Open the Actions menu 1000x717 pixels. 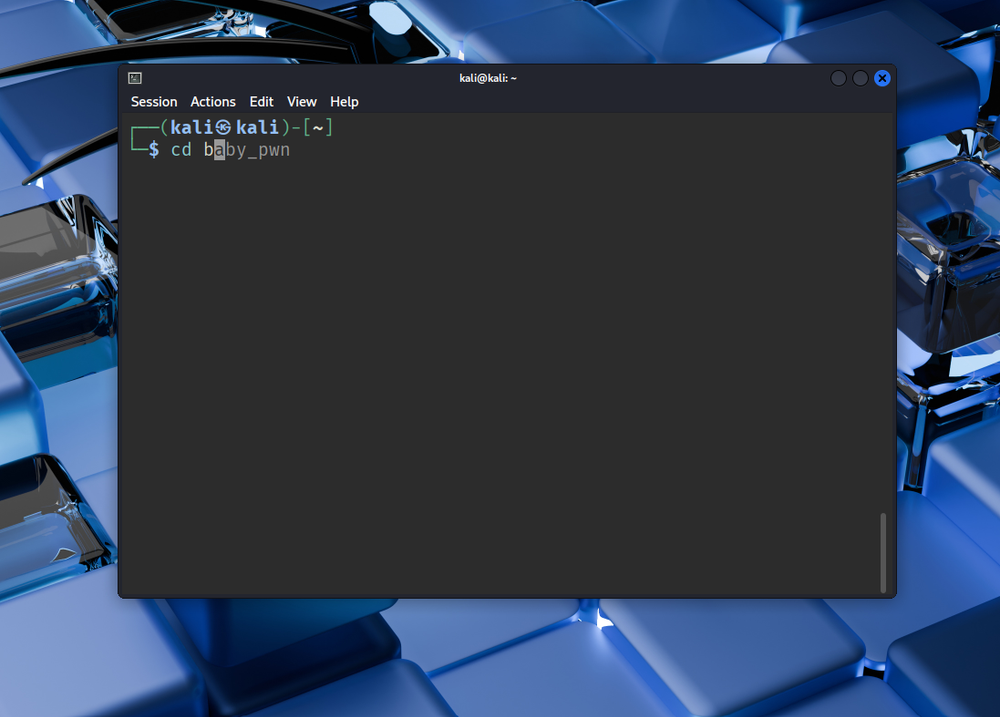(x=213, y=102)
